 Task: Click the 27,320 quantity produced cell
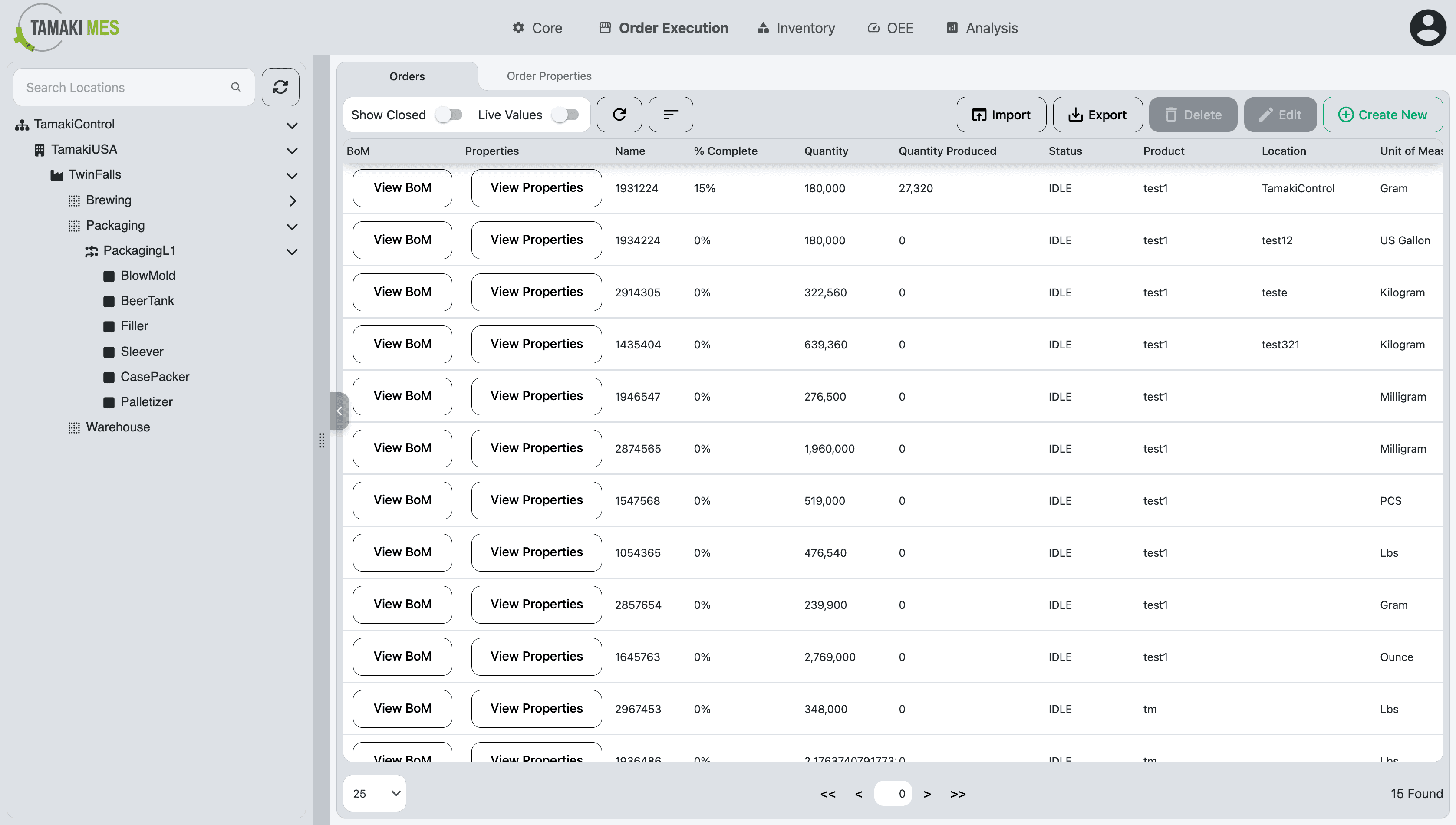(x=915, y=188)
